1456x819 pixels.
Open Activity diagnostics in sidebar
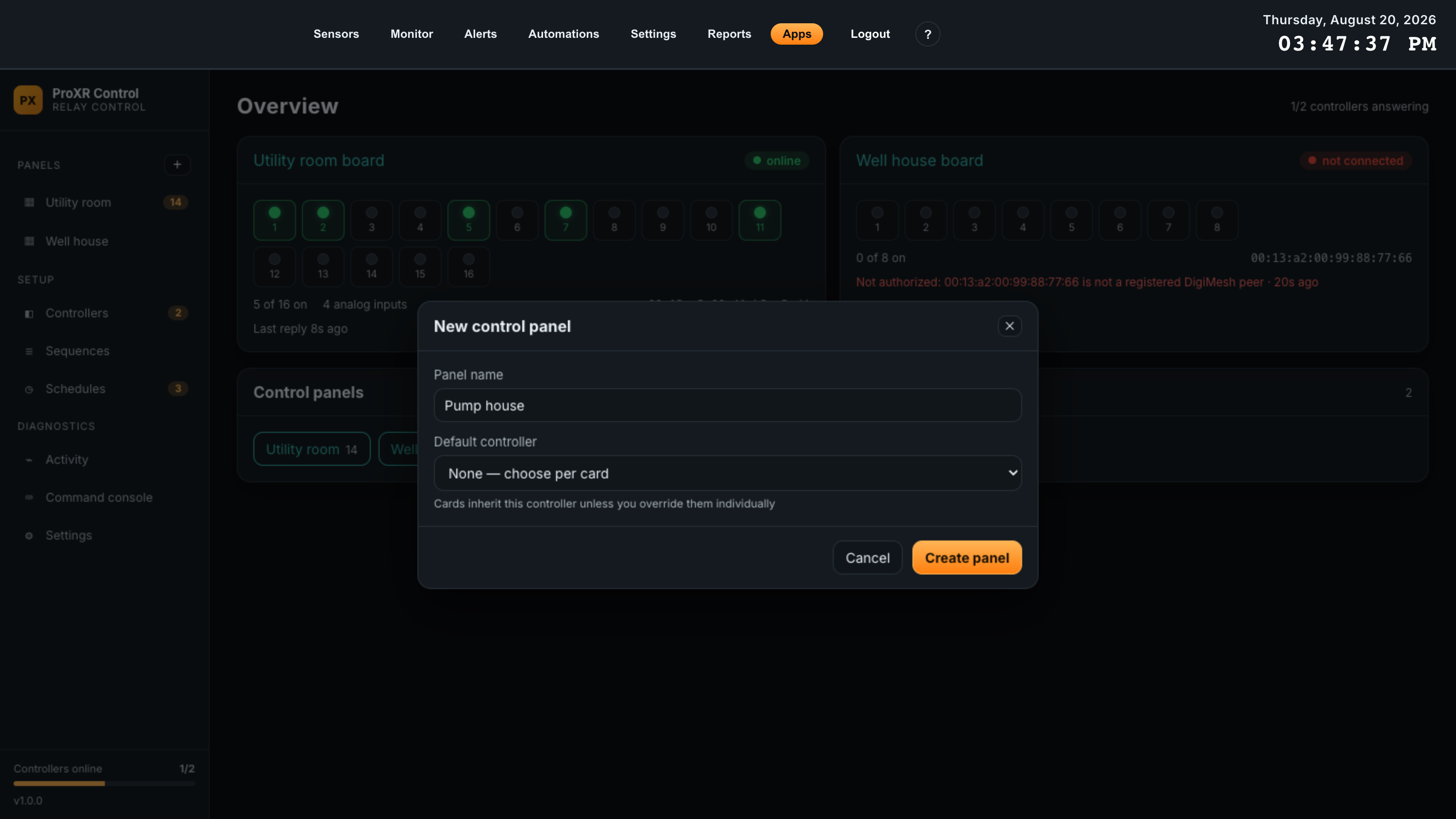pos(104,459)
